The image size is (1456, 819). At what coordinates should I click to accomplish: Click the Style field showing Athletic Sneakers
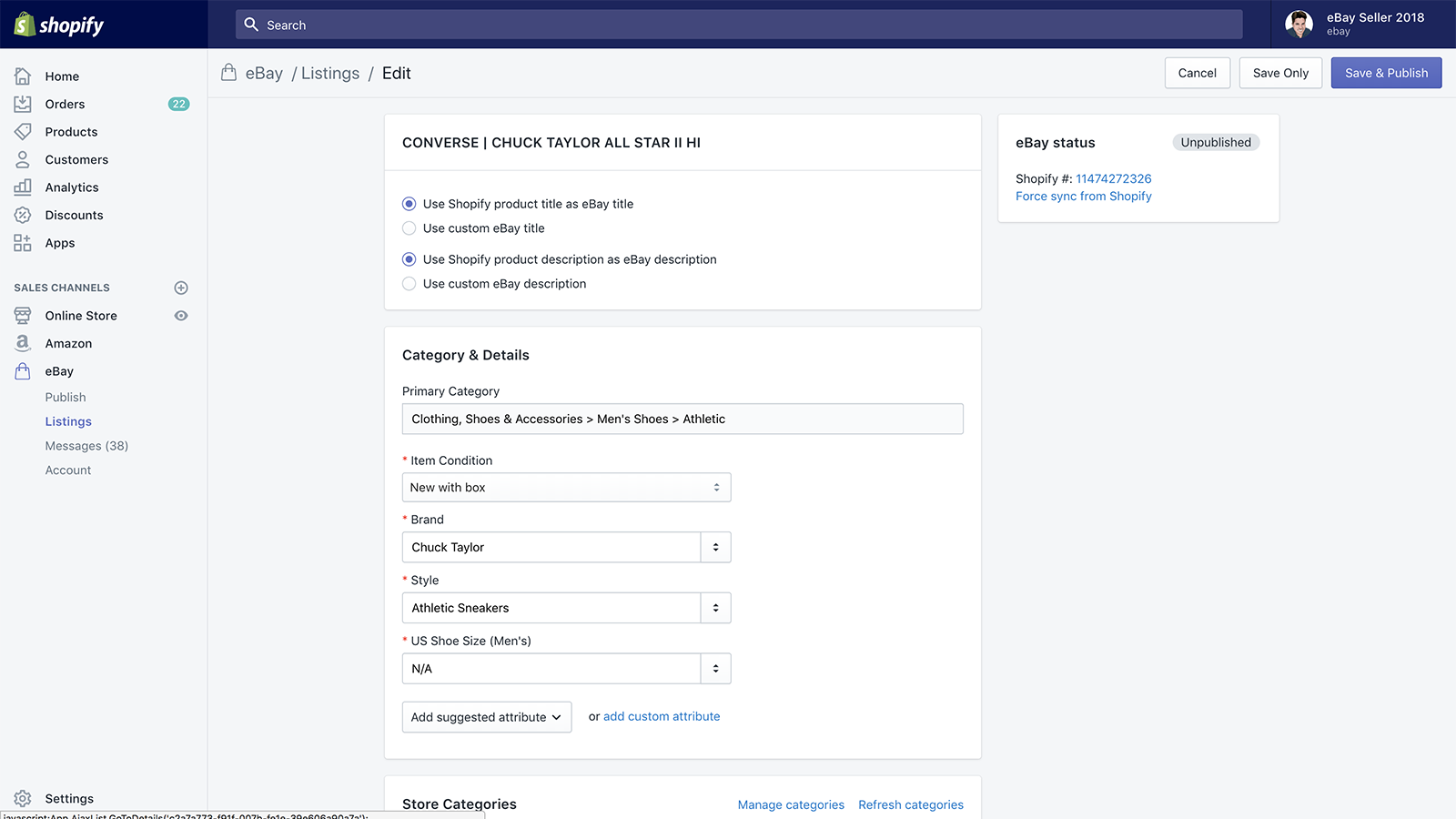551,608
